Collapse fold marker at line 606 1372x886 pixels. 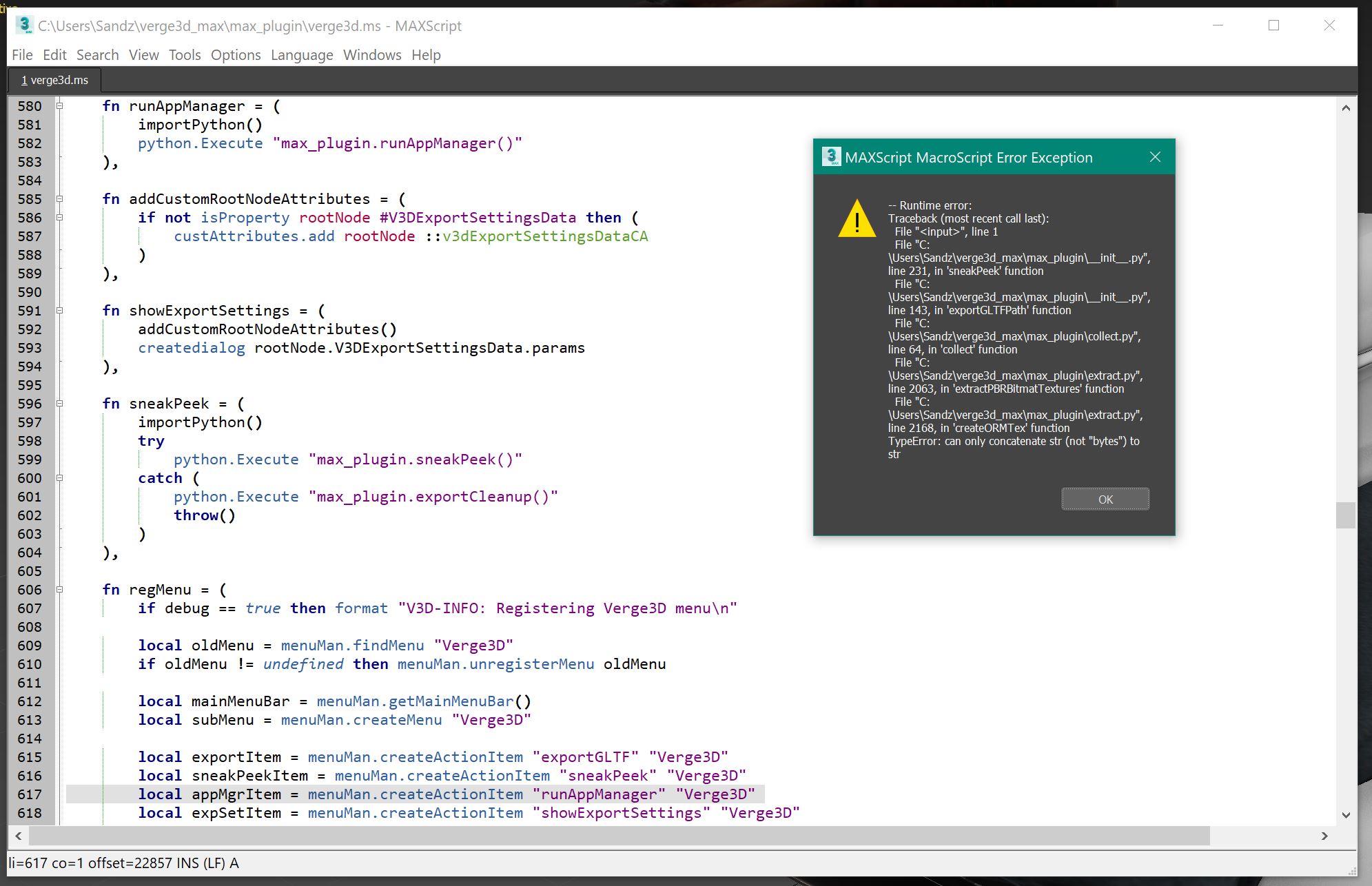point(60,589)
